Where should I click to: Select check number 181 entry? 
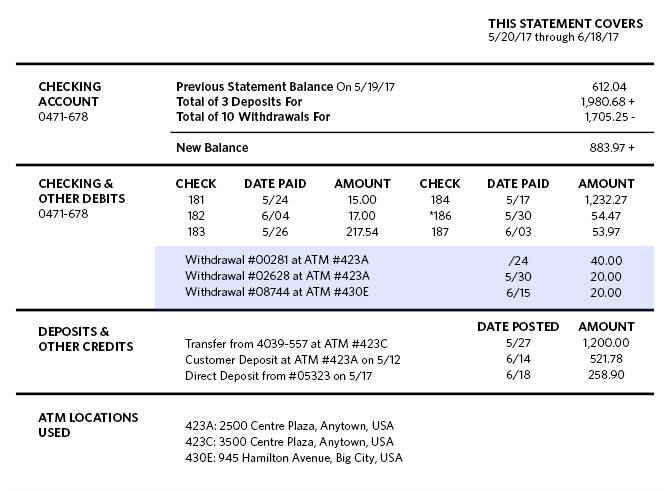(x=196, y=200)
